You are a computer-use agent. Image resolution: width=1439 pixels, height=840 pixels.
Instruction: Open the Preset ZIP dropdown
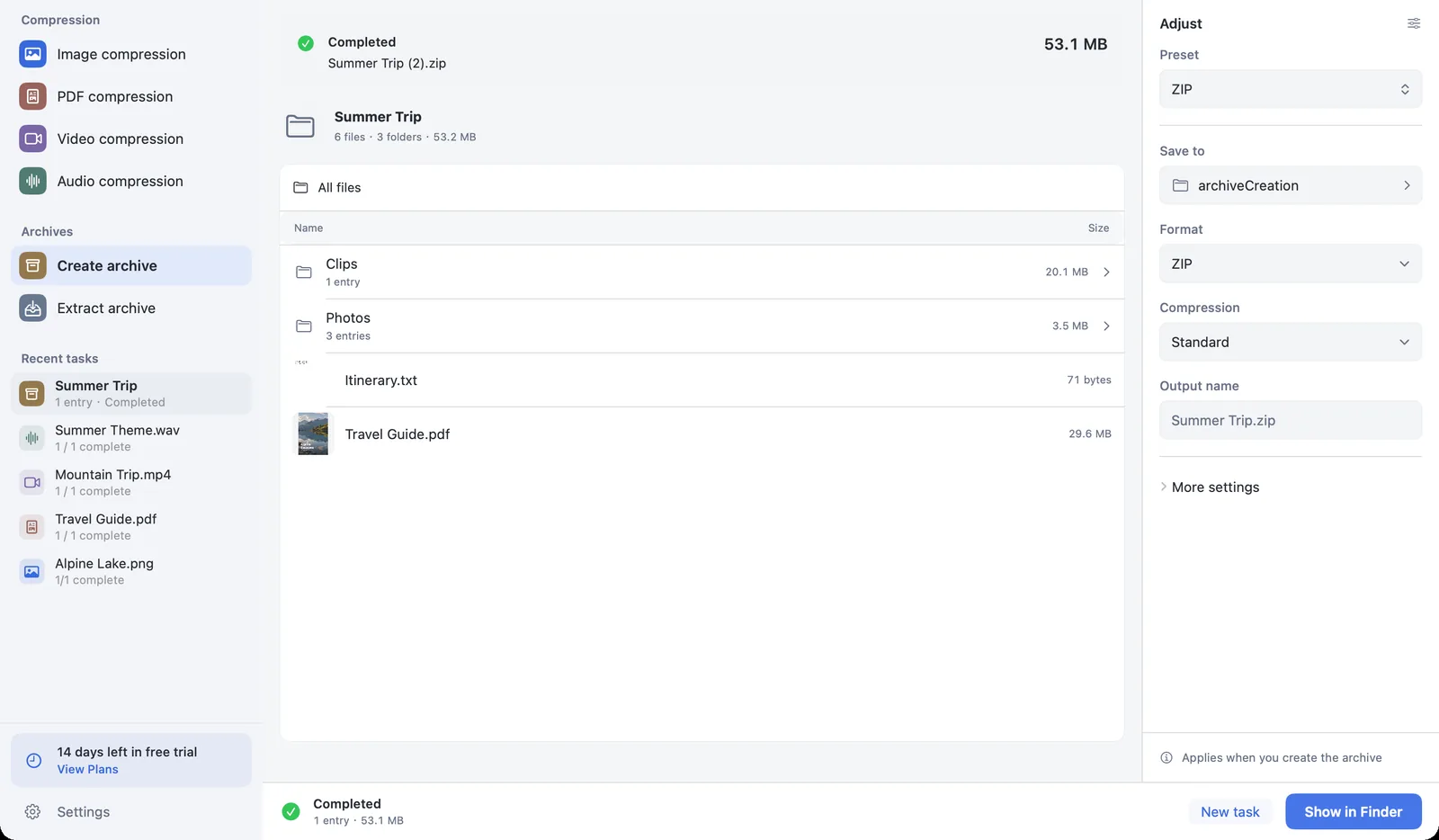coord(1291,89)
